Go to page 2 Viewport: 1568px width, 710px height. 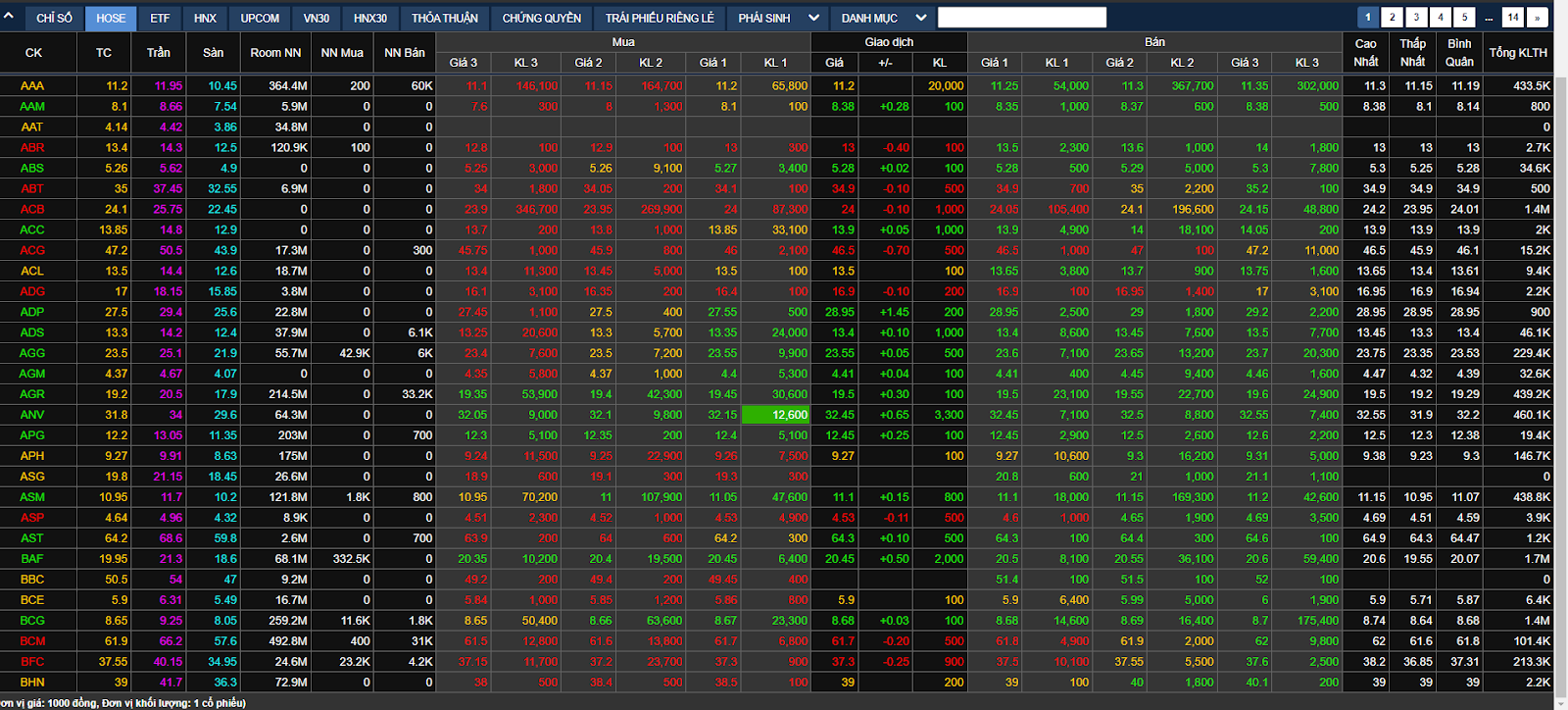(1392, 17)
